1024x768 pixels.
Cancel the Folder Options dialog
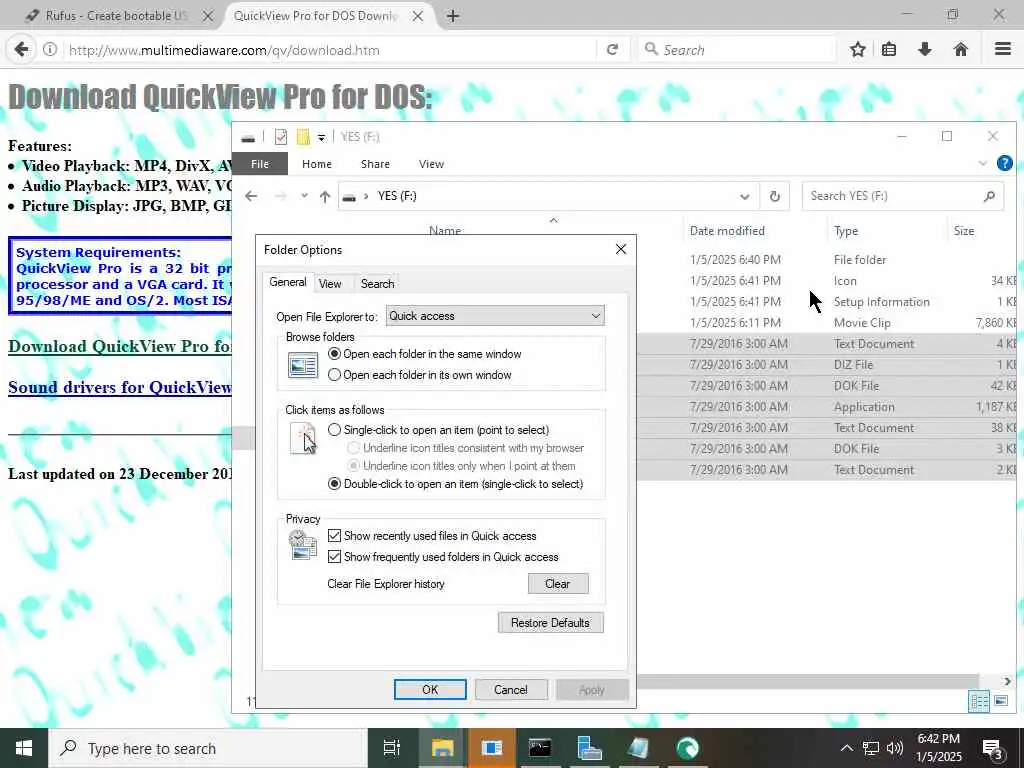[511, 690]
